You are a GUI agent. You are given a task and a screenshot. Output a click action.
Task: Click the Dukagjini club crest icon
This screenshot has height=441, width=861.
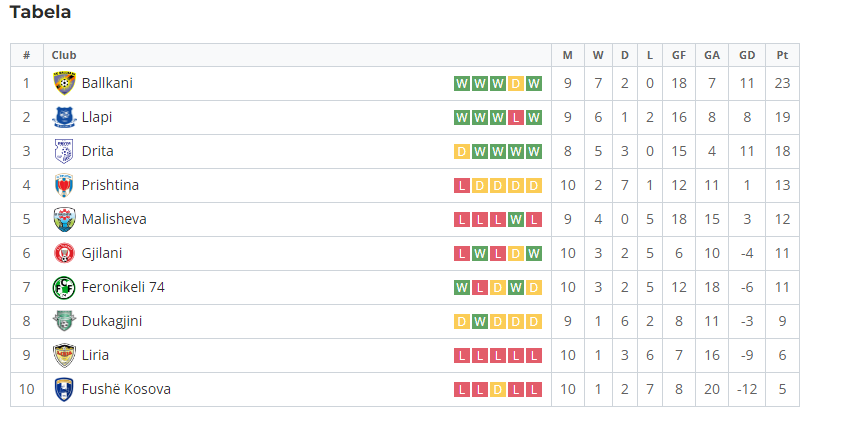[64, 322]
